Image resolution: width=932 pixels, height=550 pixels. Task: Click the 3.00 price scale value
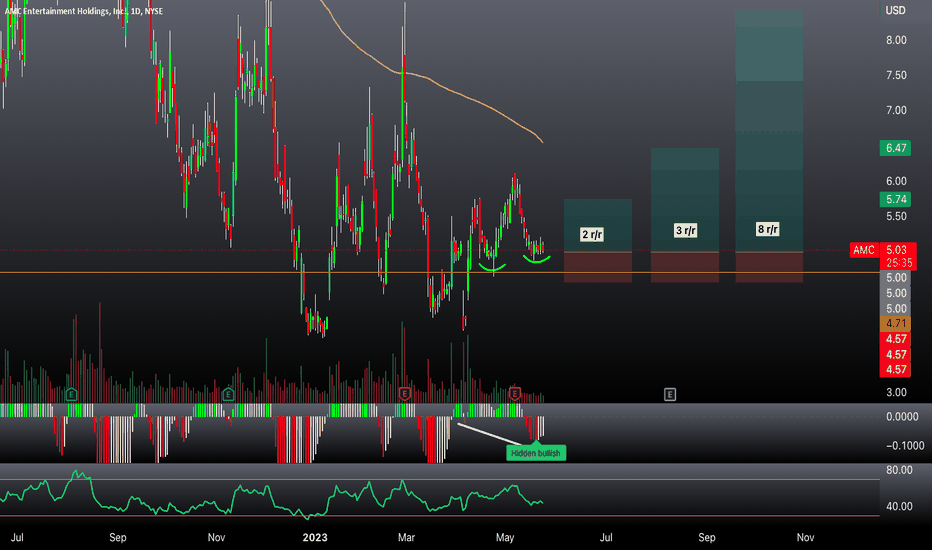coord(896,392)
